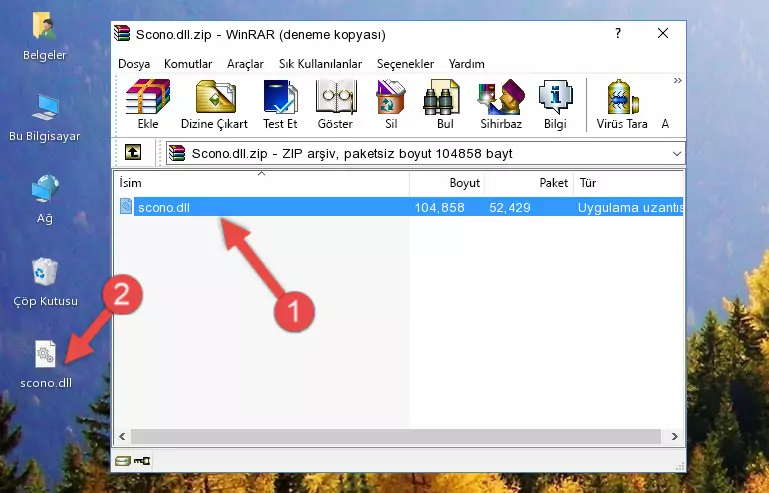
Task: Click the Uygulama uzantısı type cell
Action: (x=630, y=208)
